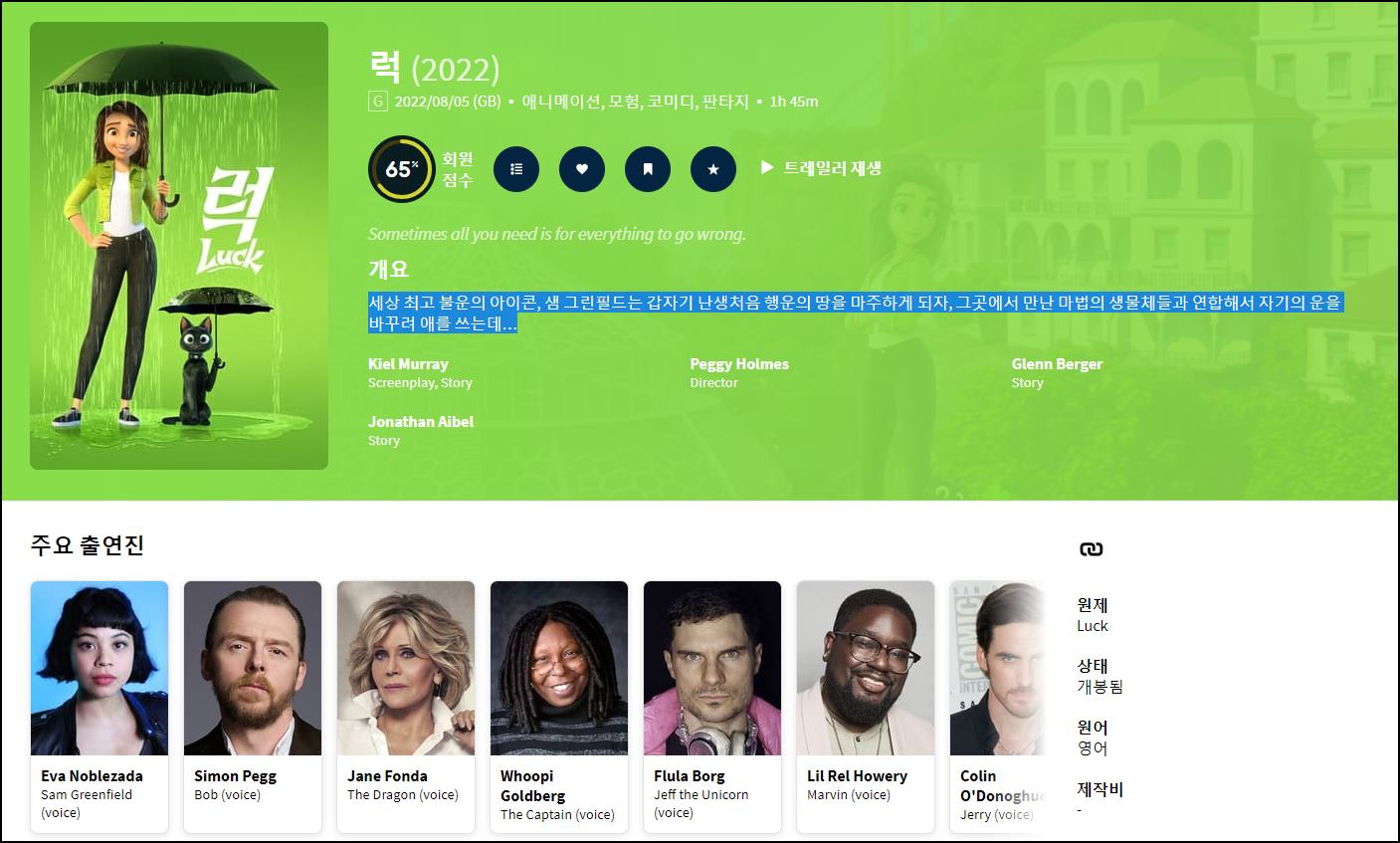Open Eva Noblezada's profile photo
The width and height of the screenshot is (1400, 843).
[x=100, y=668]
